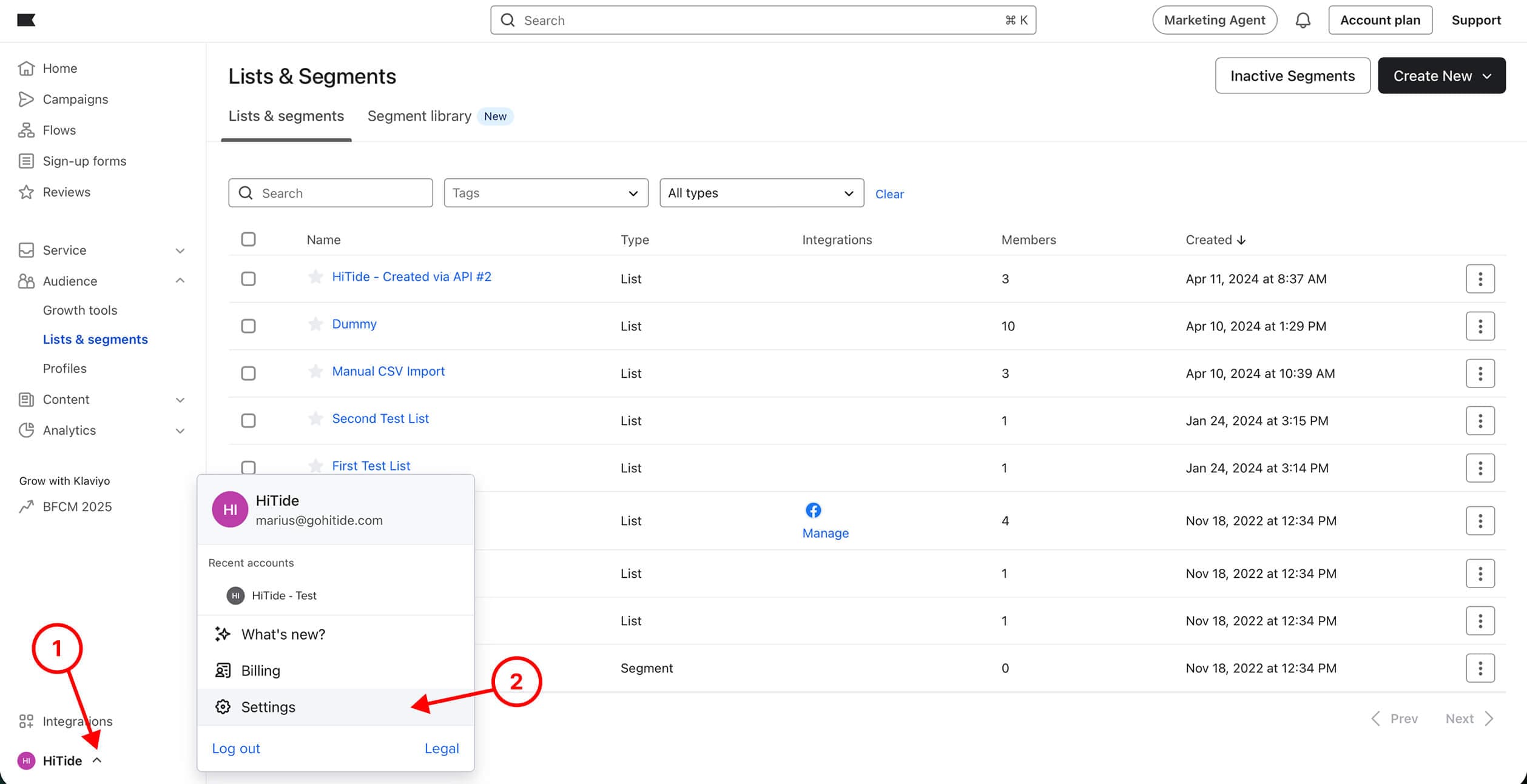Expand the All types dropdown
1527x784 pixels.
tap(761, 193)
